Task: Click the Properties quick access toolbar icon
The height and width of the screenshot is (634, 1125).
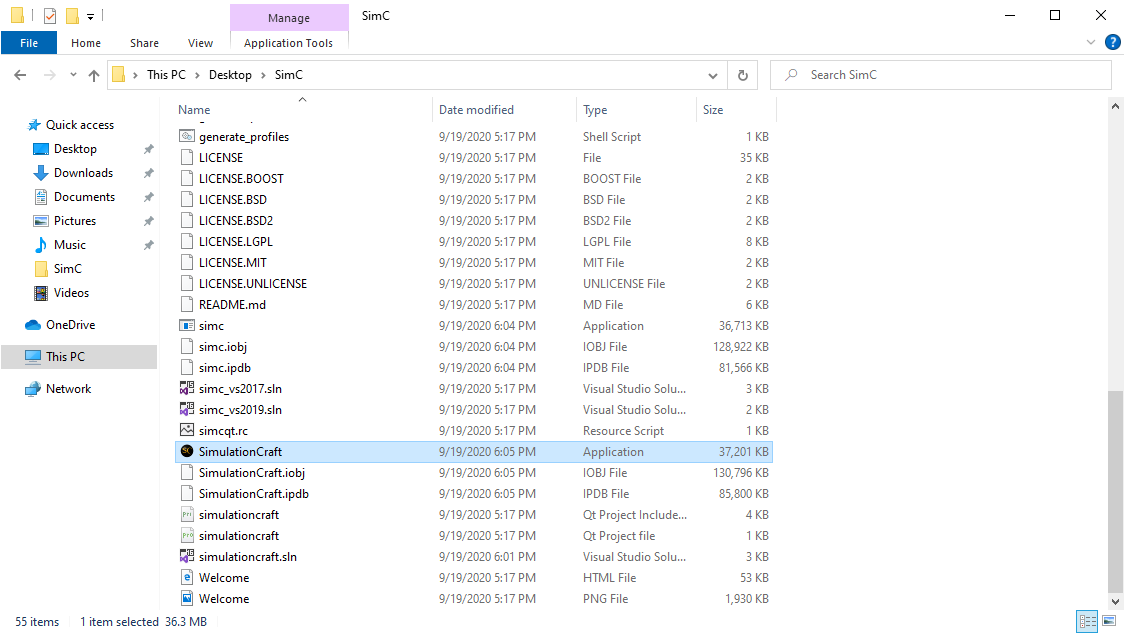Action: 50,15
